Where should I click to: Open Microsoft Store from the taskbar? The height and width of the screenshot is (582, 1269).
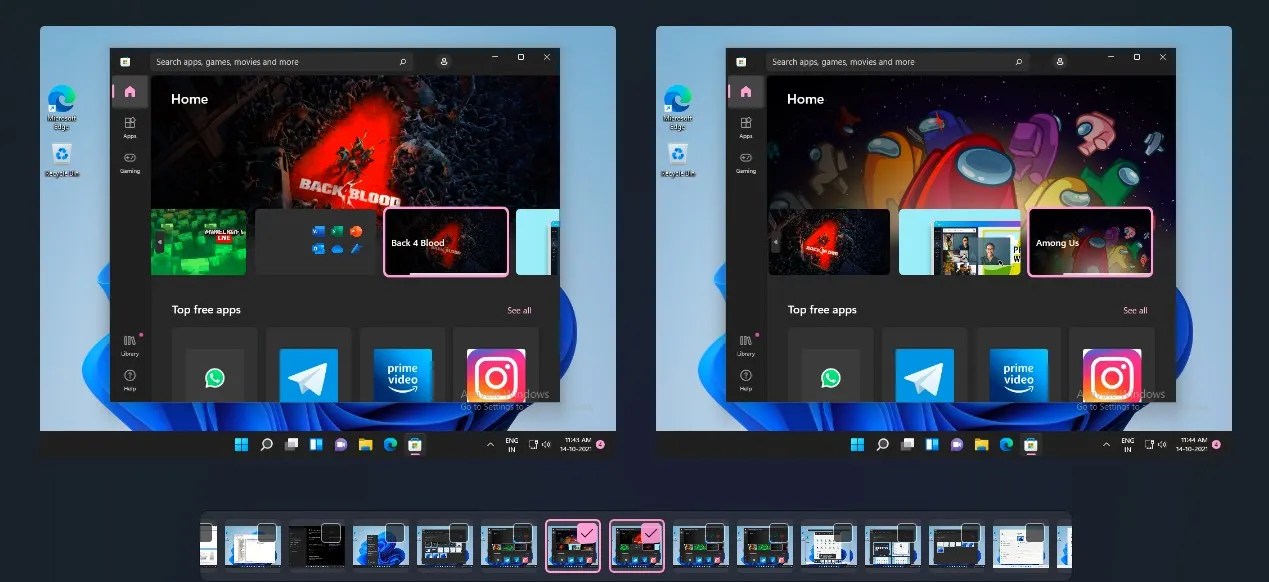[x=415, y=444]
